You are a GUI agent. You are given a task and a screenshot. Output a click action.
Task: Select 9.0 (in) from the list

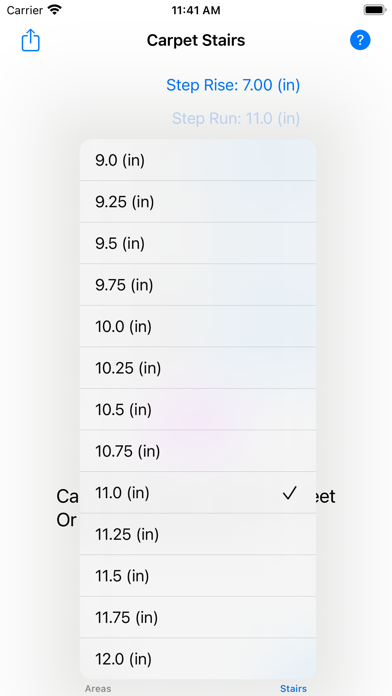coord(198,160)
